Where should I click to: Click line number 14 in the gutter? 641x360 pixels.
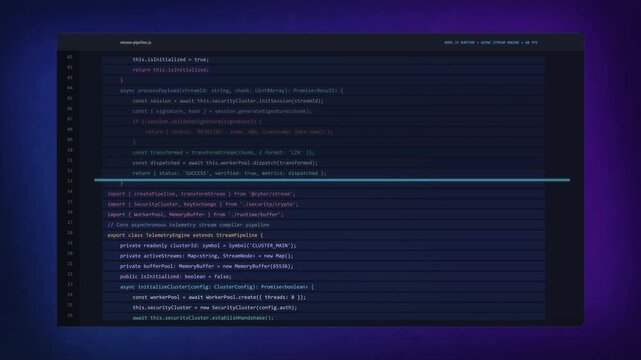coord(70,191)
